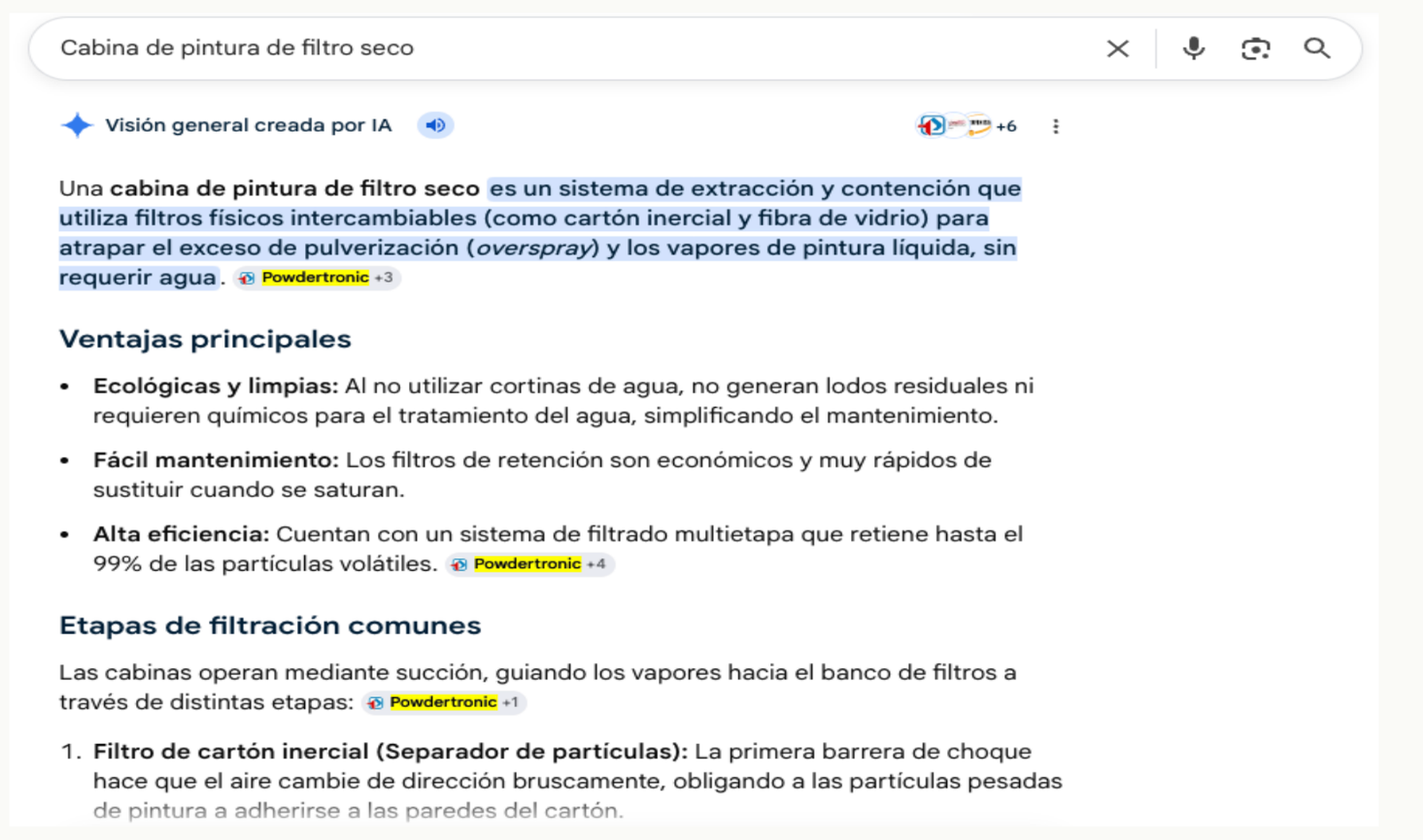
Task: Click the italic word 'overspray'
Action: tap(535, 248)
